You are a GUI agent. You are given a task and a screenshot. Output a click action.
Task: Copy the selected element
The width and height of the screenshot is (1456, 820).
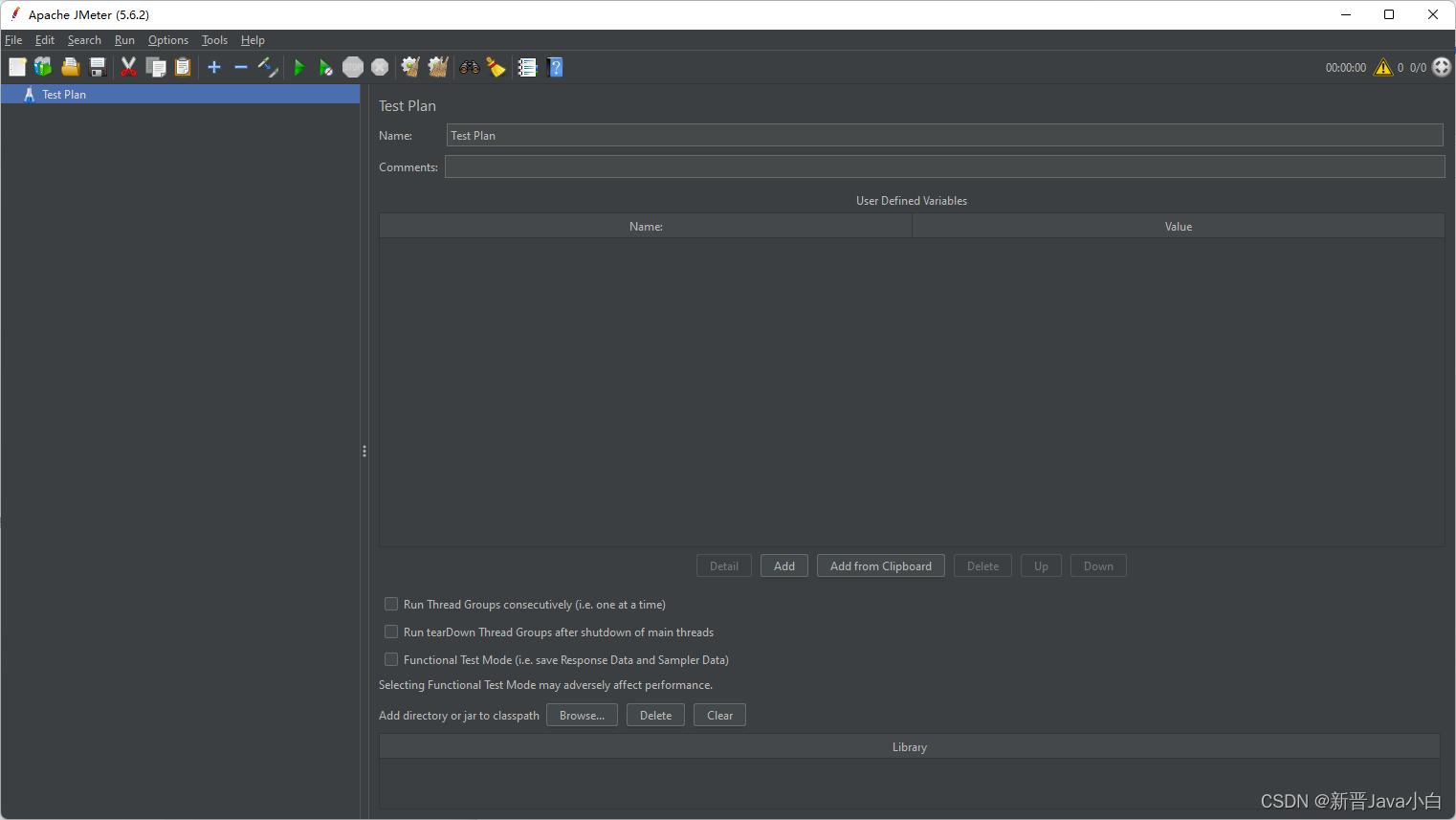coord(156,67)
